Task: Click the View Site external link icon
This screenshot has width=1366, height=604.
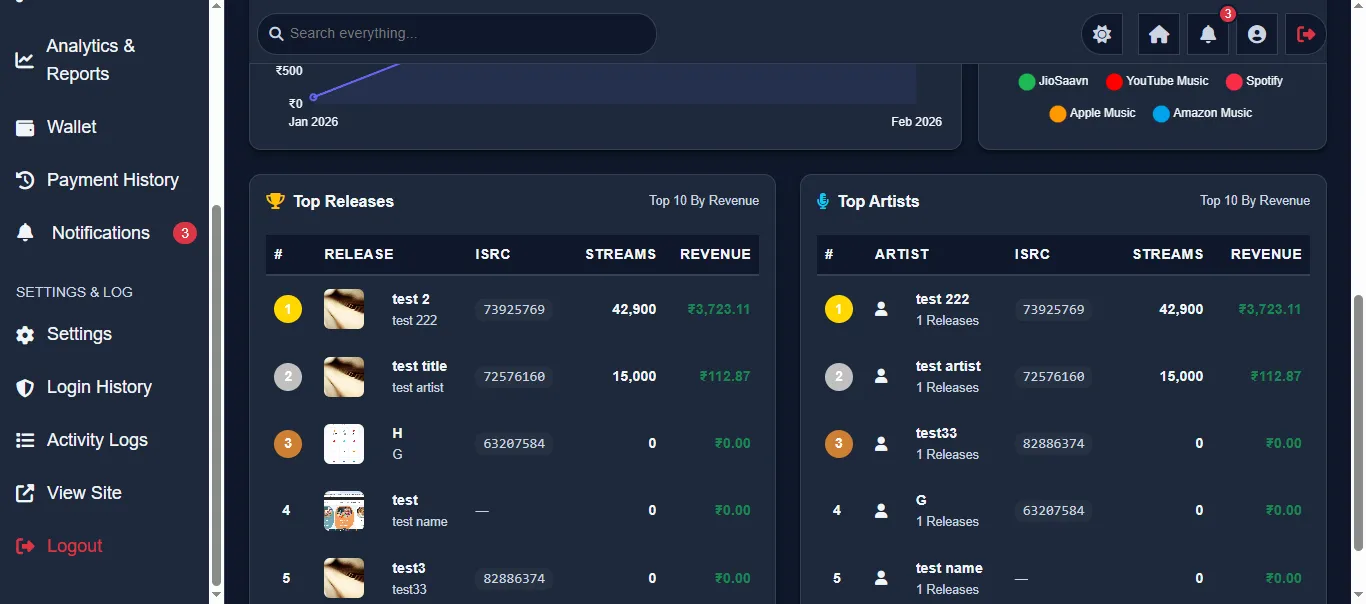Action: [26, 493]
